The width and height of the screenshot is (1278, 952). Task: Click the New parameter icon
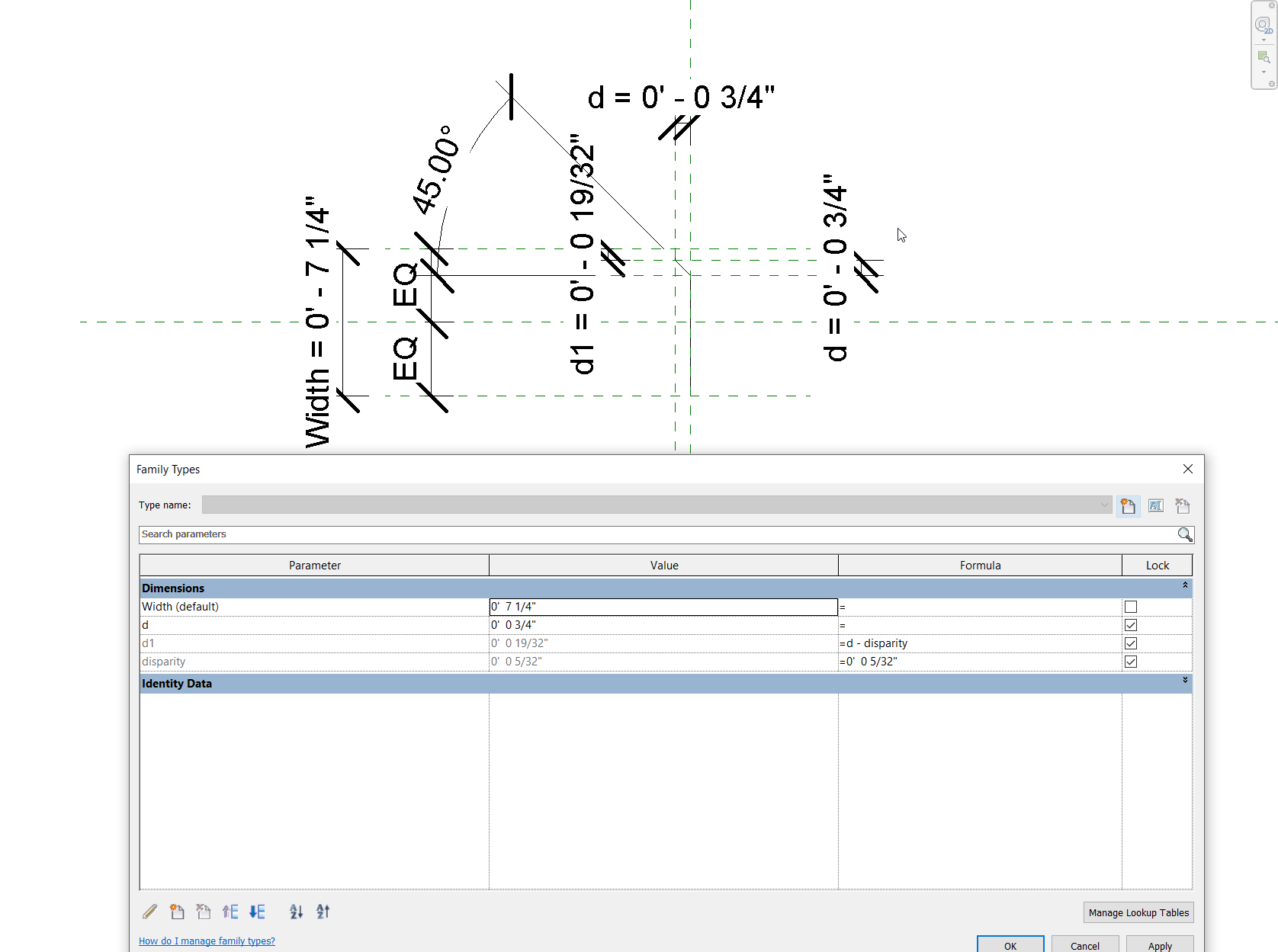[x=177, y=912]
